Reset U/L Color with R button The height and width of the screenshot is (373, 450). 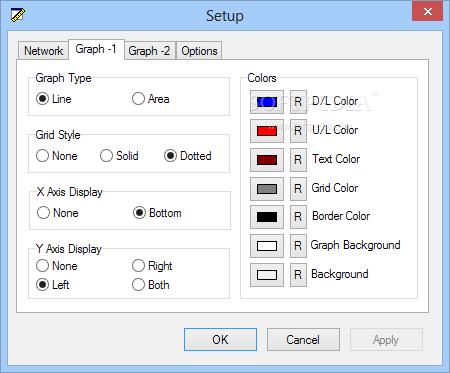(x=298, y=131)
